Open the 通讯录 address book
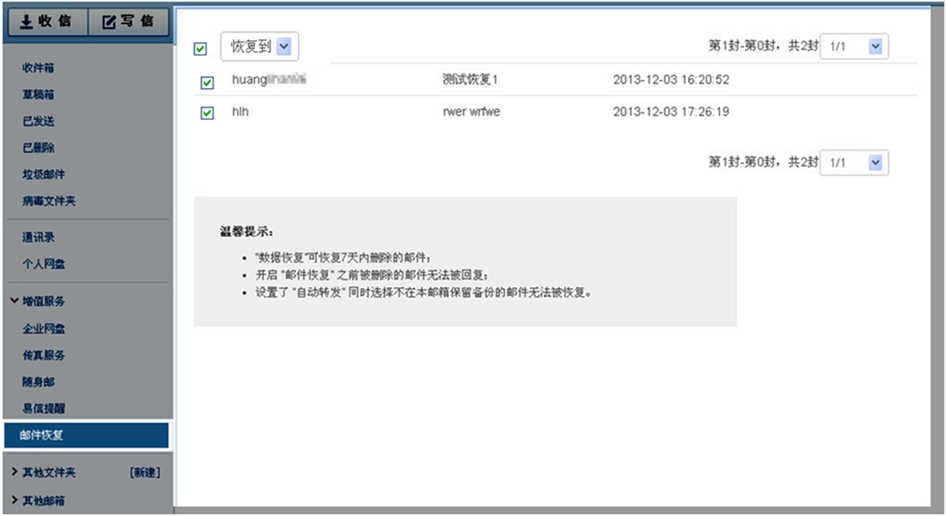 (x=38, y=238)
